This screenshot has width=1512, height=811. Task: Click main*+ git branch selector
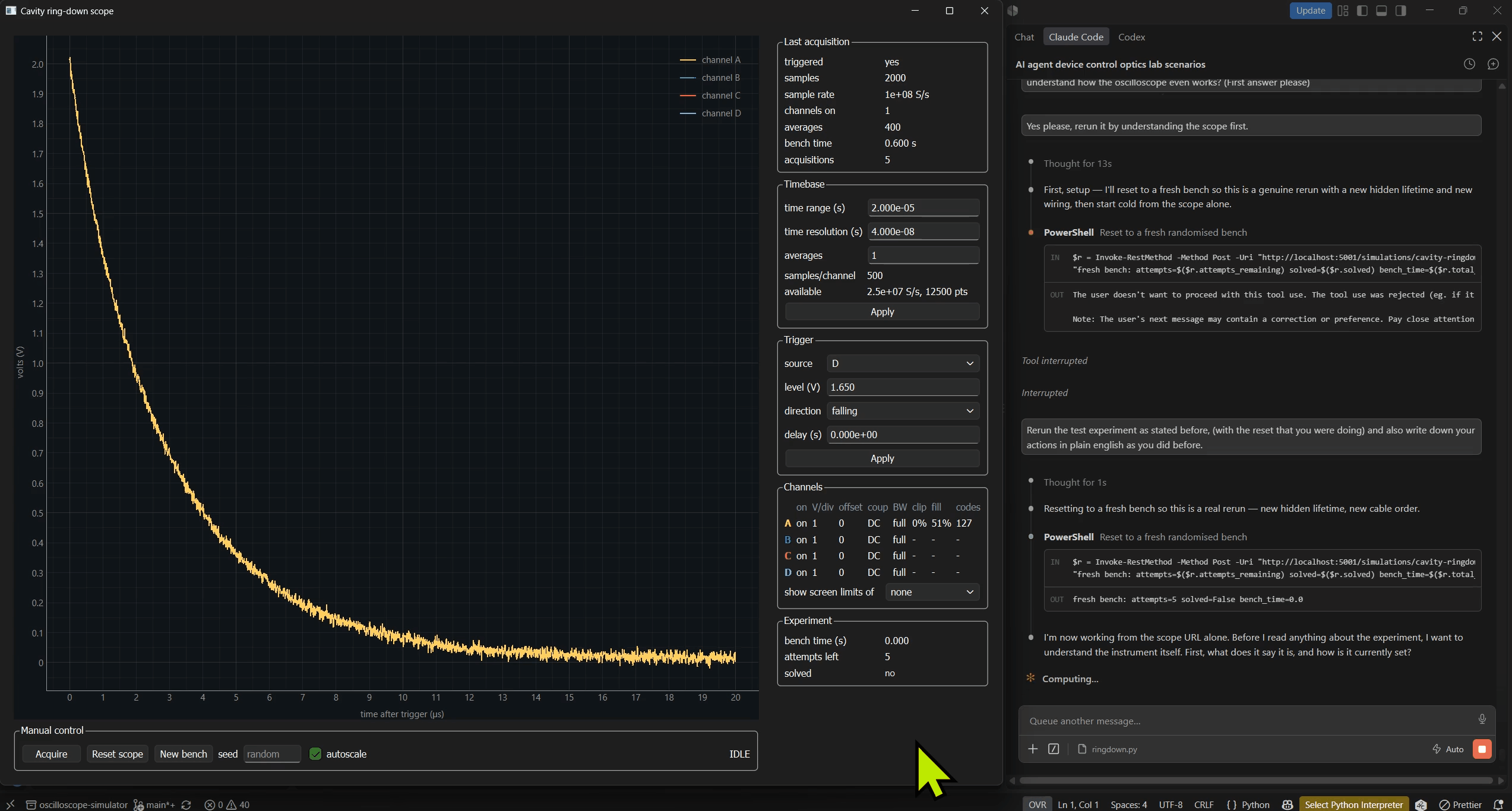pos(154,804)
